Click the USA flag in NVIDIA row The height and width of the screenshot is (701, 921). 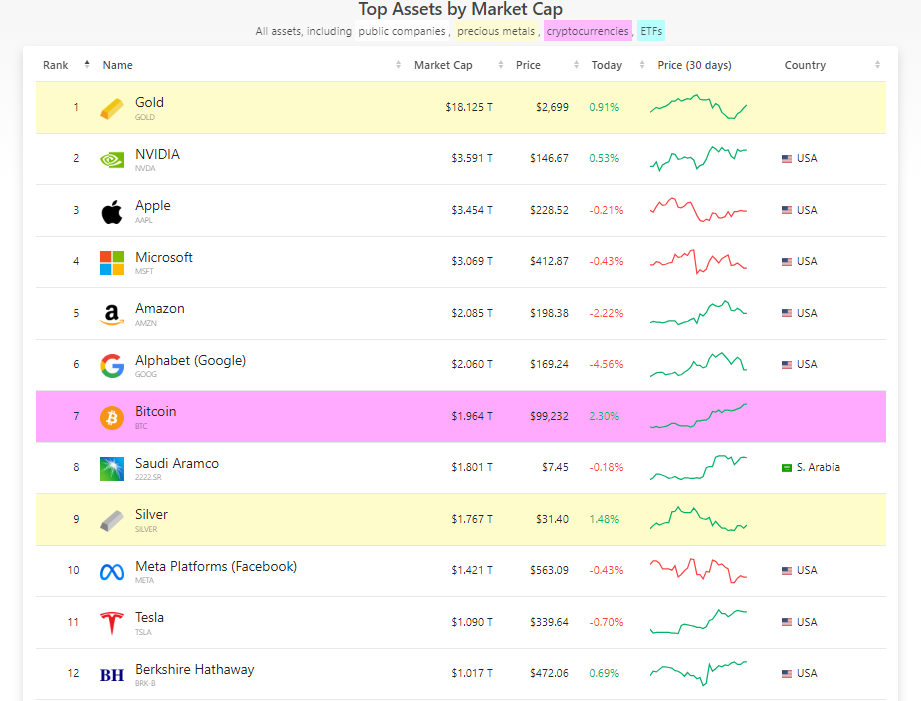(x=787, y=159)
